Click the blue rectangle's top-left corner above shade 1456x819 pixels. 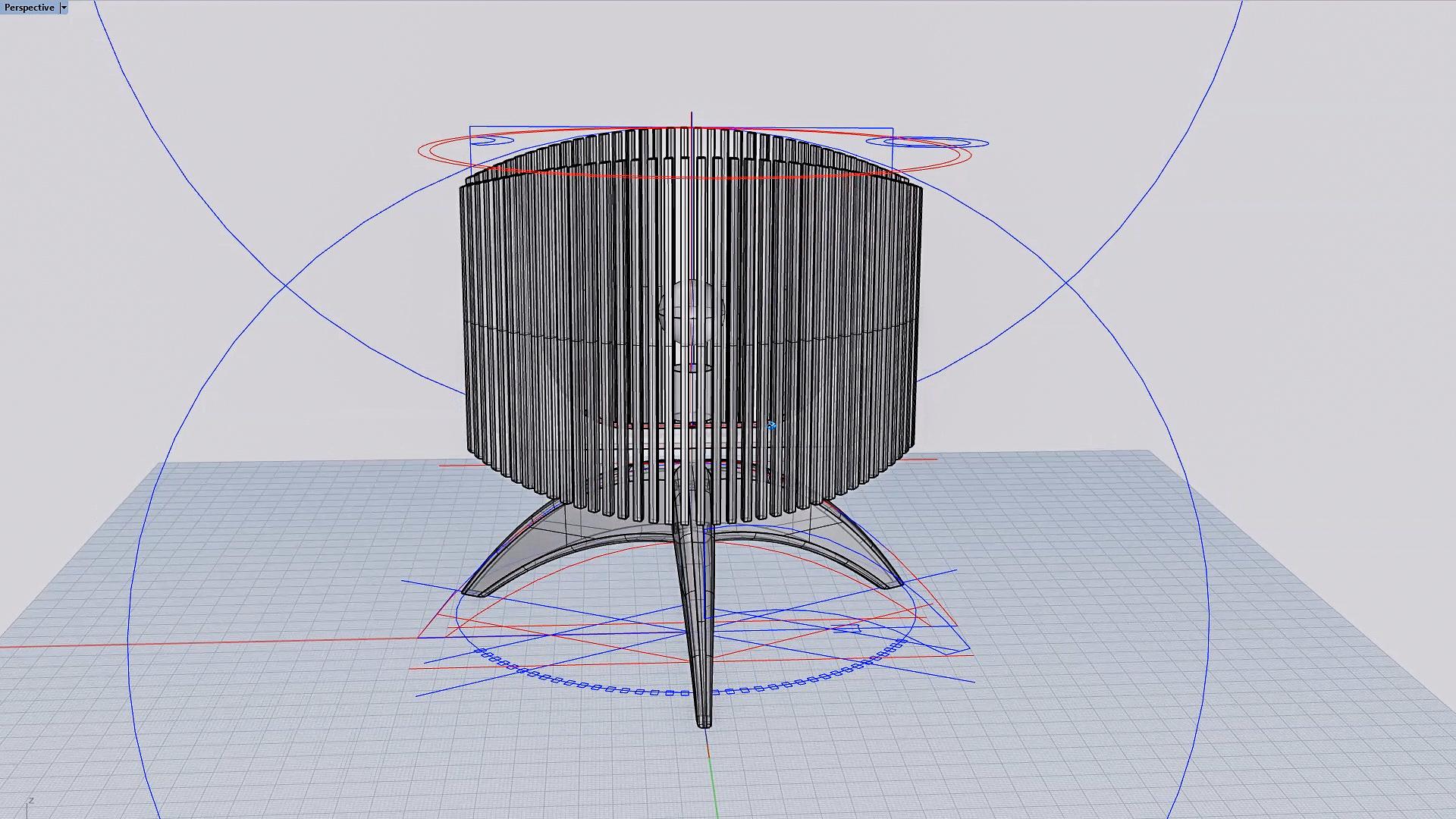(x=470, y=127)
